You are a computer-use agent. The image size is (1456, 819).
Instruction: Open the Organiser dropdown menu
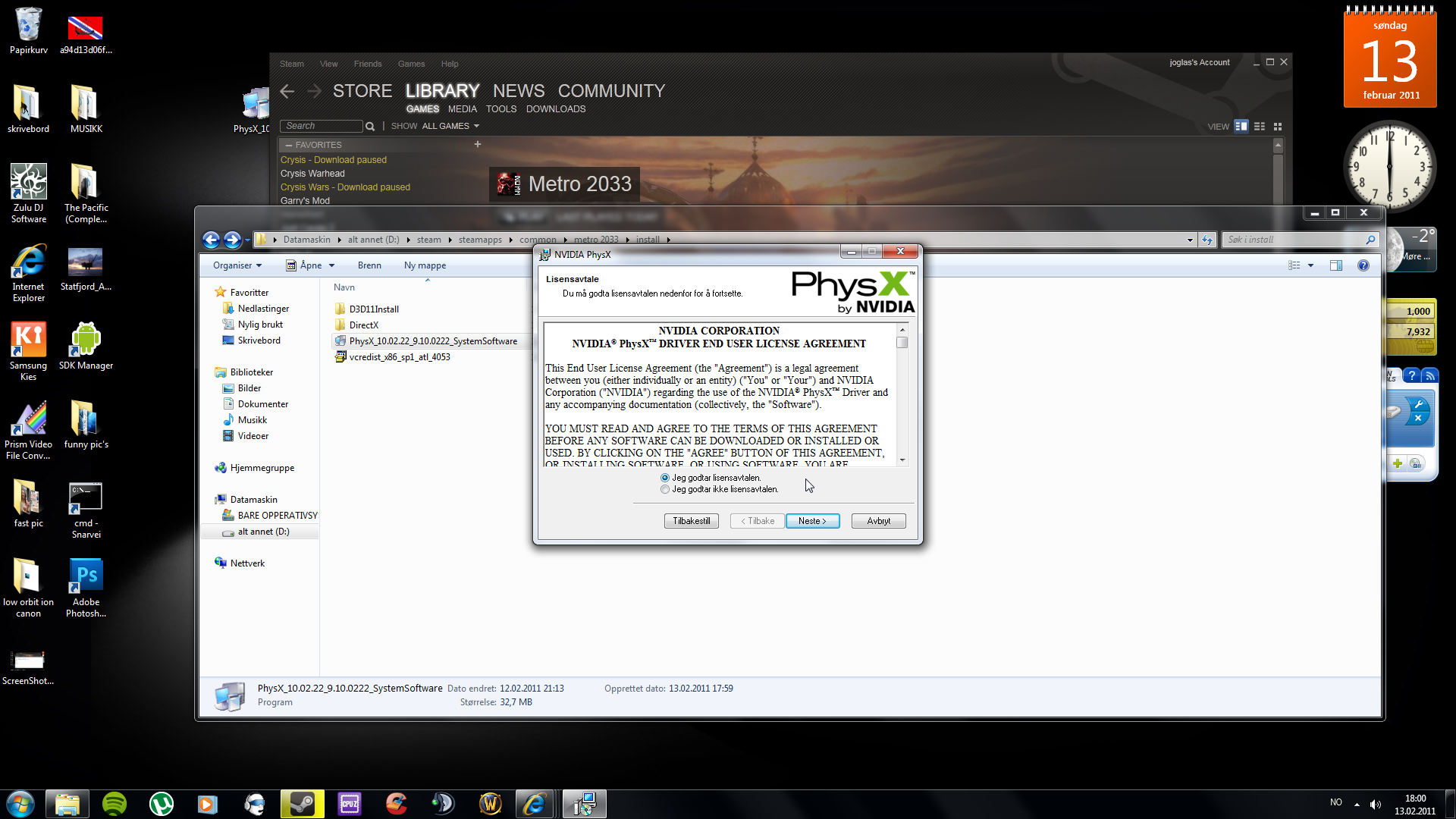[237, 265]
